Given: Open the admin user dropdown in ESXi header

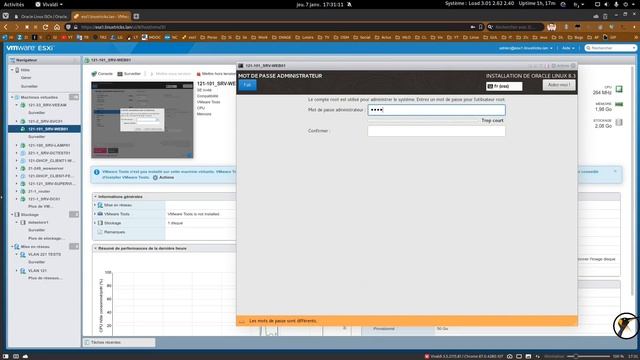Looking at the screenshot, I should click(x=526, y=48).
